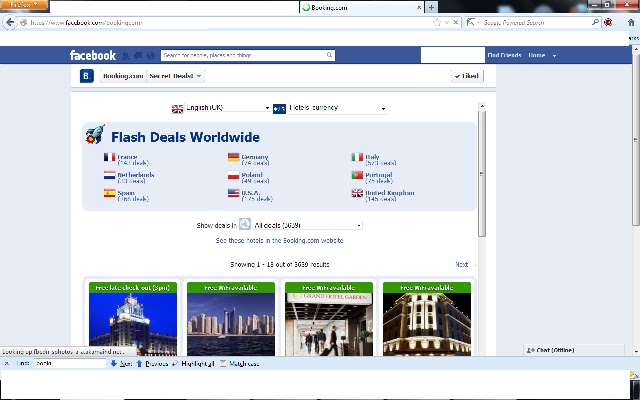Click Next results link
The width and height of the screenshot is (640, 400).
462,264
